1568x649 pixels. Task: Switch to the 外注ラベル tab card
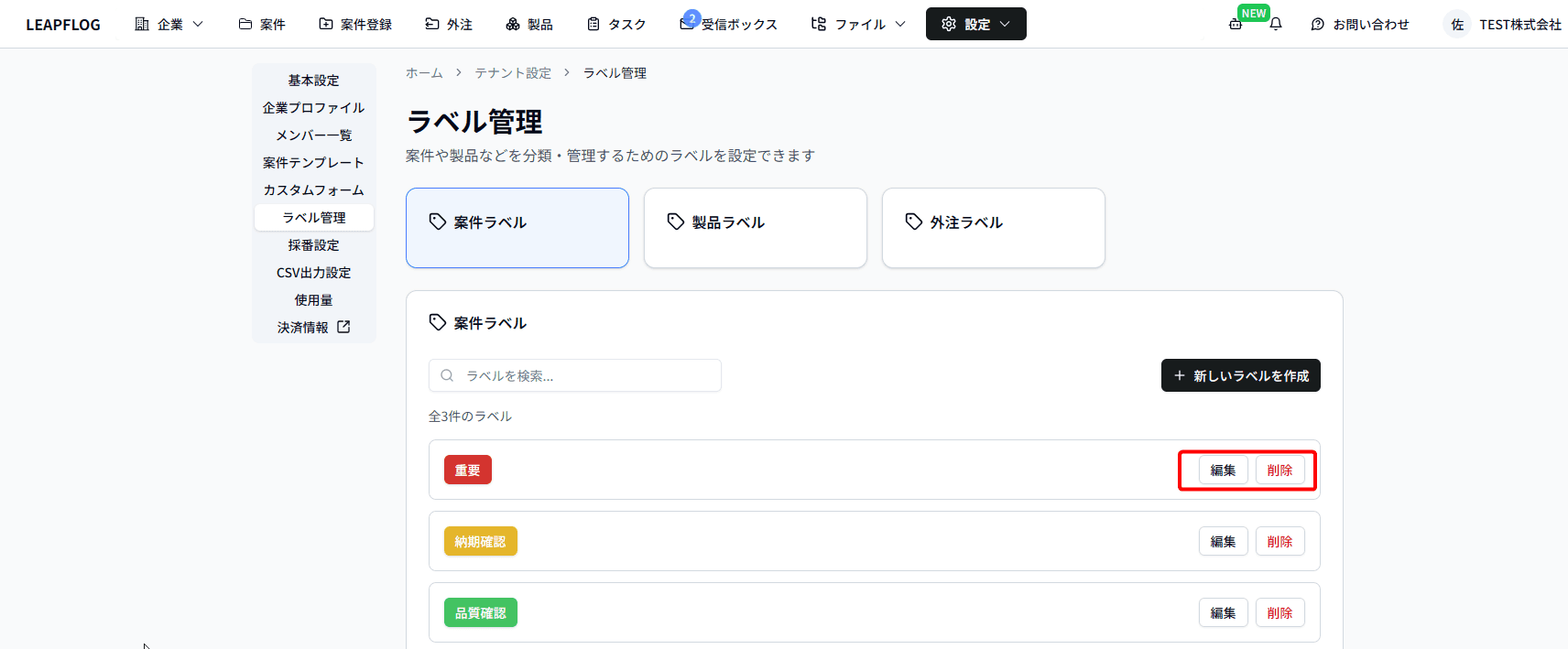point(994,228)
